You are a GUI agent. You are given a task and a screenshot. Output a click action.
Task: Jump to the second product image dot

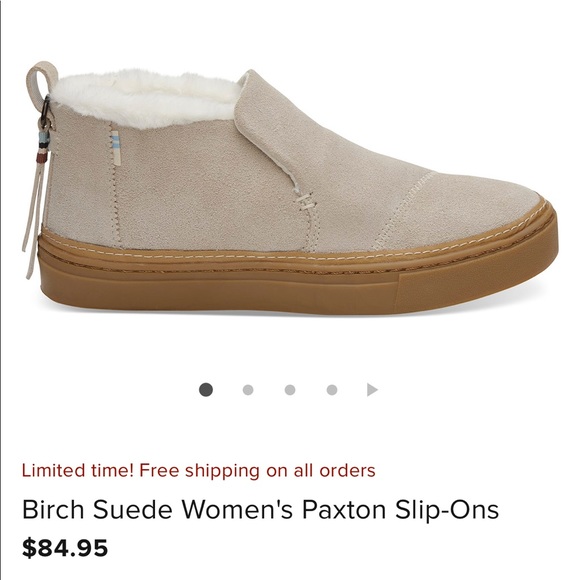(x=248, y=390)
